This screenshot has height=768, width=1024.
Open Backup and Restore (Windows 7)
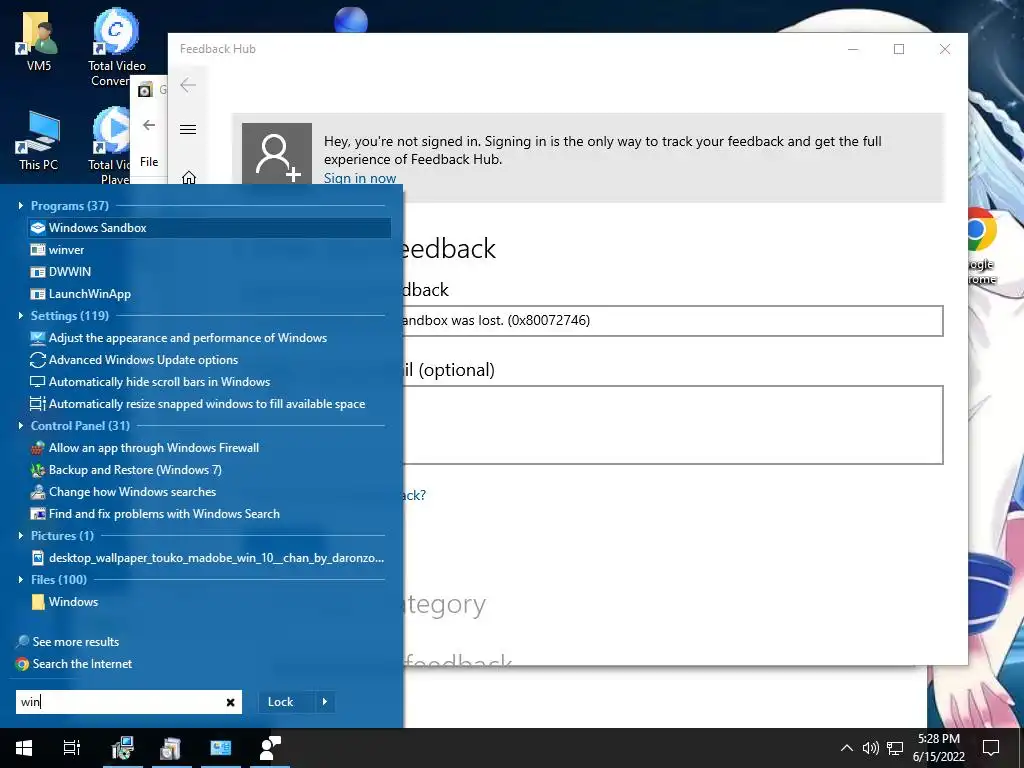tap(126, 470)
